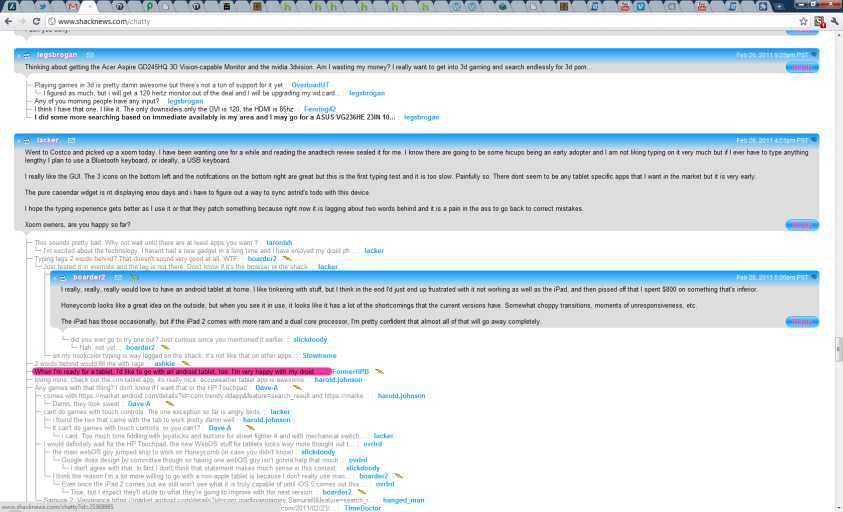This screenshot has height=512, width=843.
Task: Go back with the browser Back arrow
Action: [8, 22]
